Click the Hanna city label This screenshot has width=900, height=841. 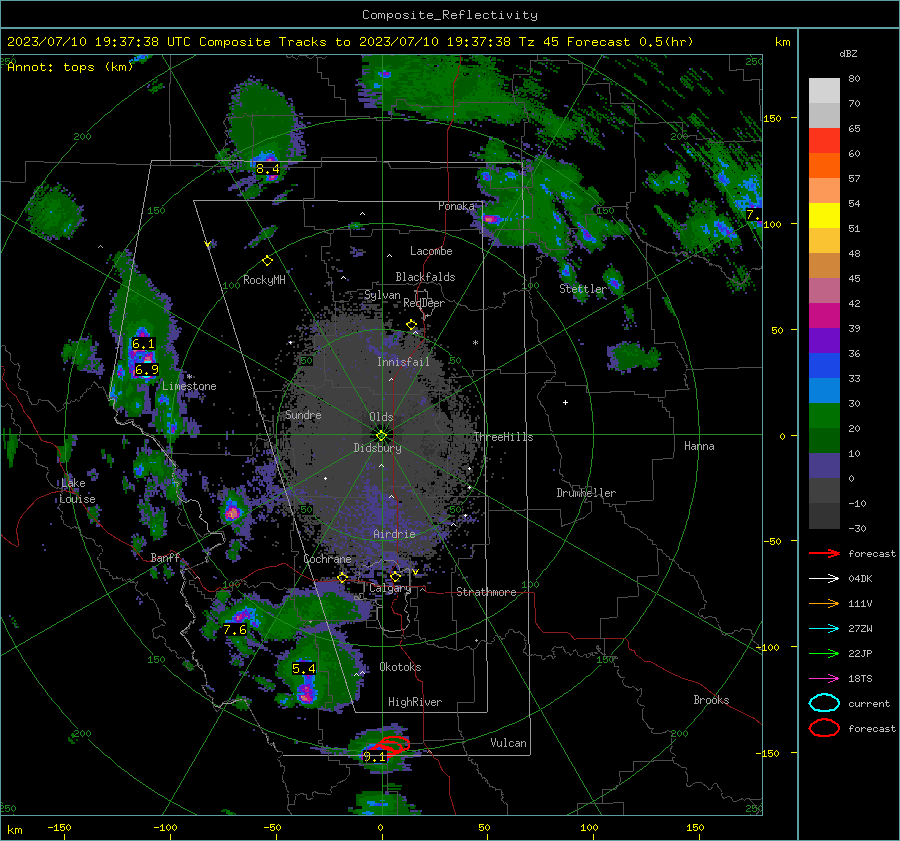tap(699, 446)
